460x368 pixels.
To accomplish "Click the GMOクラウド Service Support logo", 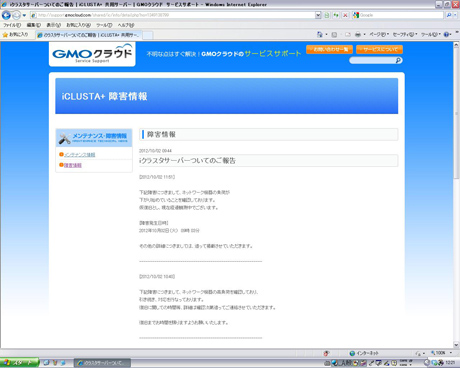I will pyautogui.click(x=92, y=54).
